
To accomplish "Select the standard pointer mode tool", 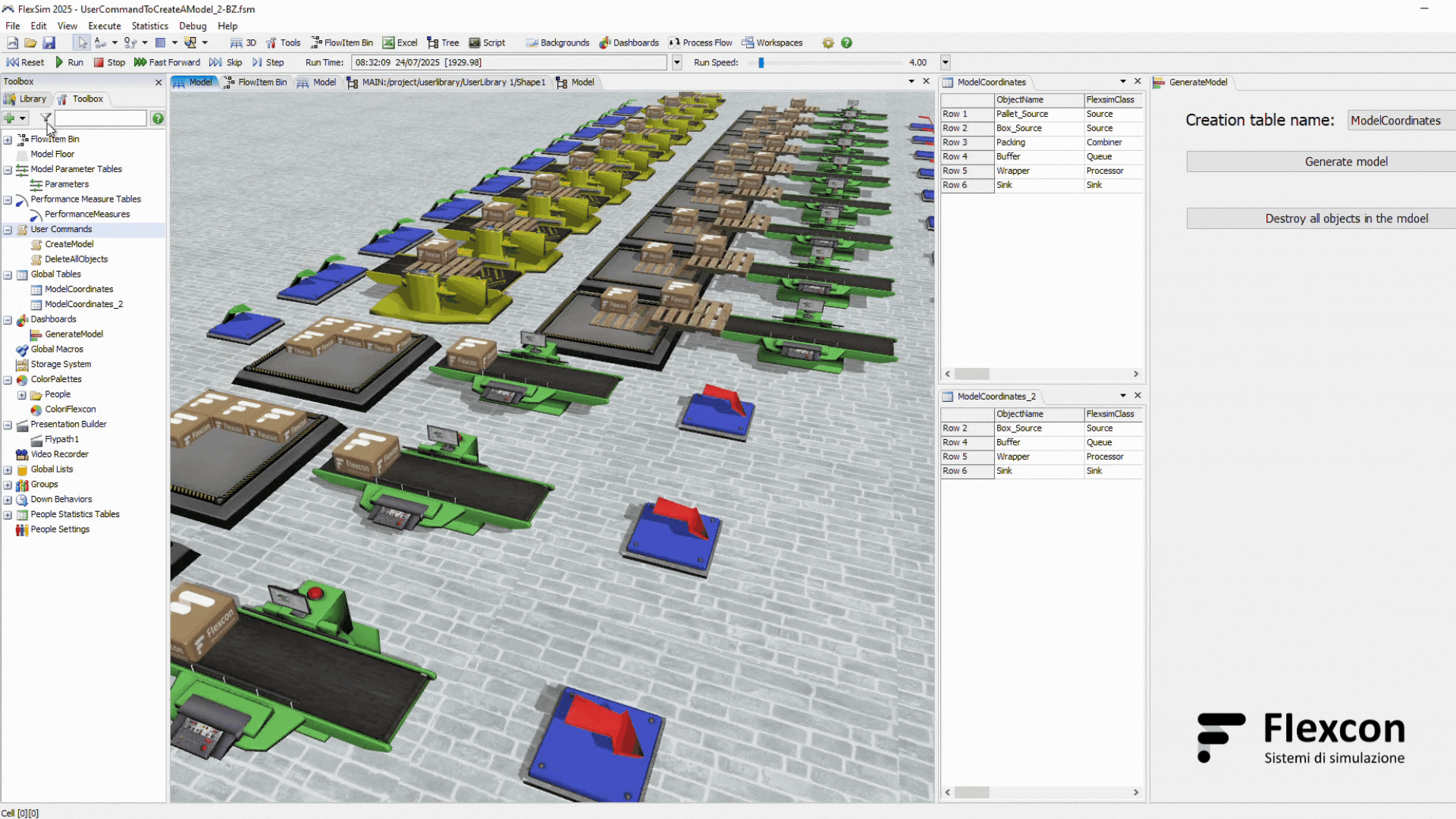I will click(x=82, y=42).
